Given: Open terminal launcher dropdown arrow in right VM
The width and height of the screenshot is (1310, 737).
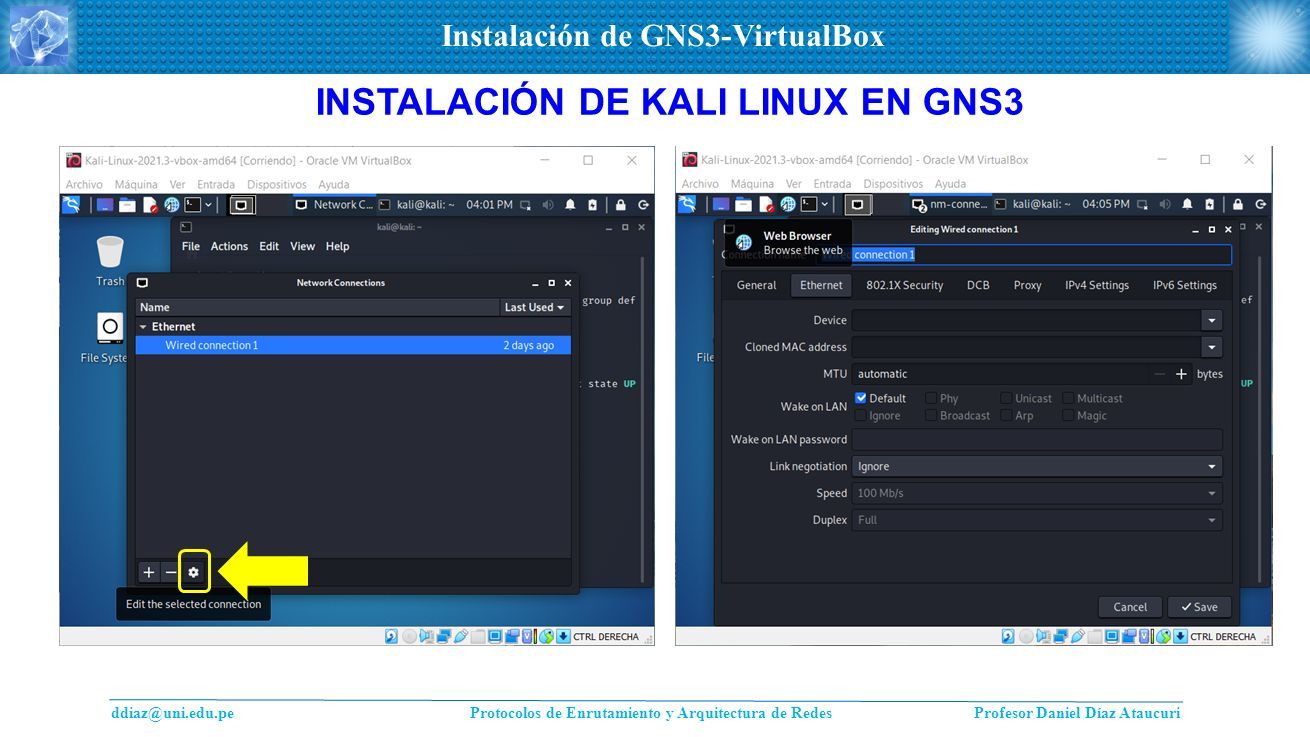Looking at the screenshot, I should click(x=824, y=204).
